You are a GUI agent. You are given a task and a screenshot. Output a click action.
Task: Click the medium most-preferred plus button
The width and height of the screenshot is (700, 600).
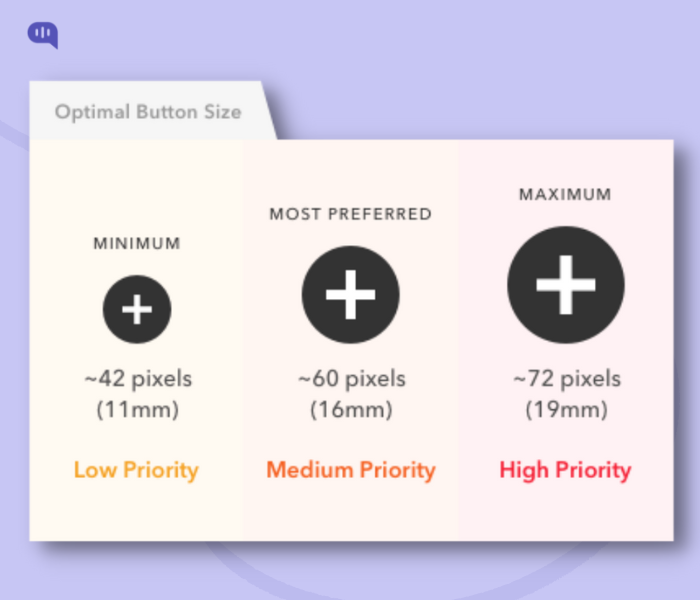(x=350, y=295)
